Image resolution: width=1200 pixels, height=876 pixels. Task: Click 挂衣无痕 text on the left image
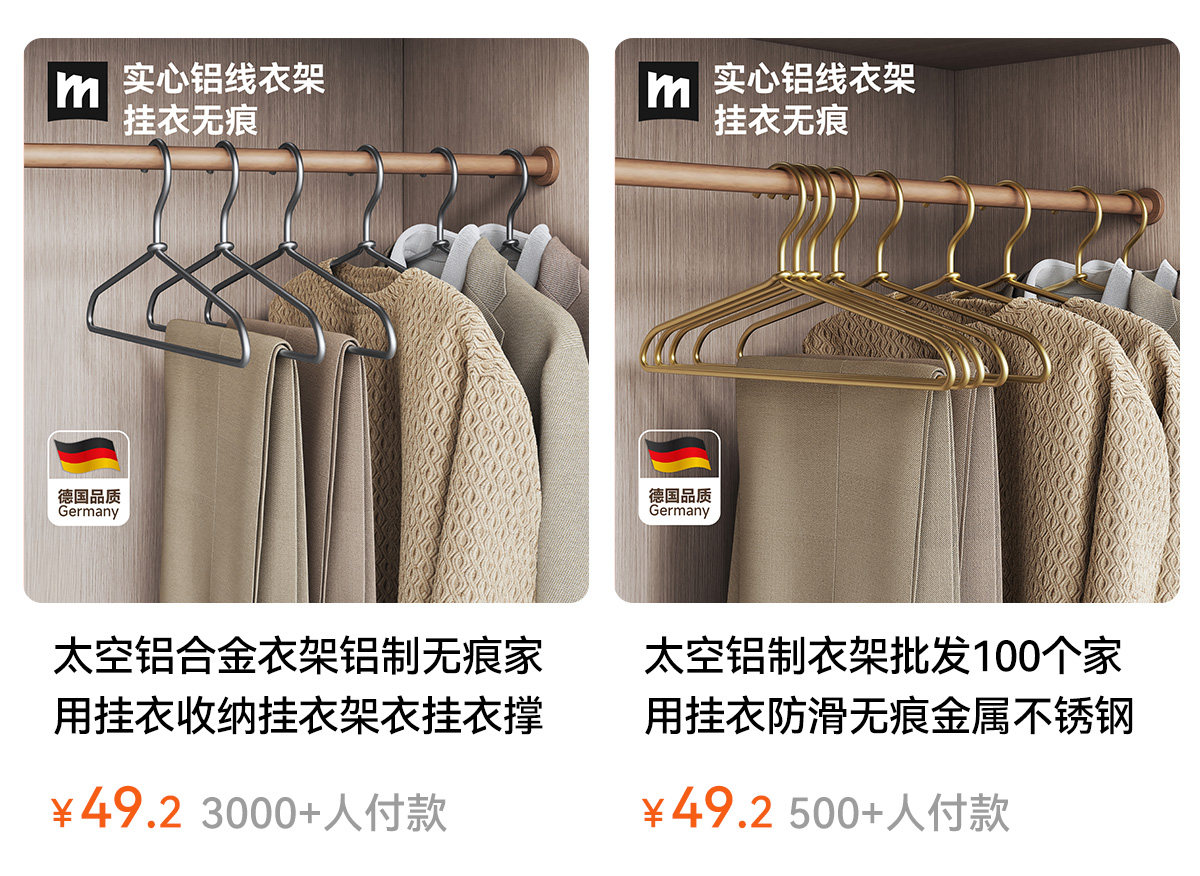190,120
